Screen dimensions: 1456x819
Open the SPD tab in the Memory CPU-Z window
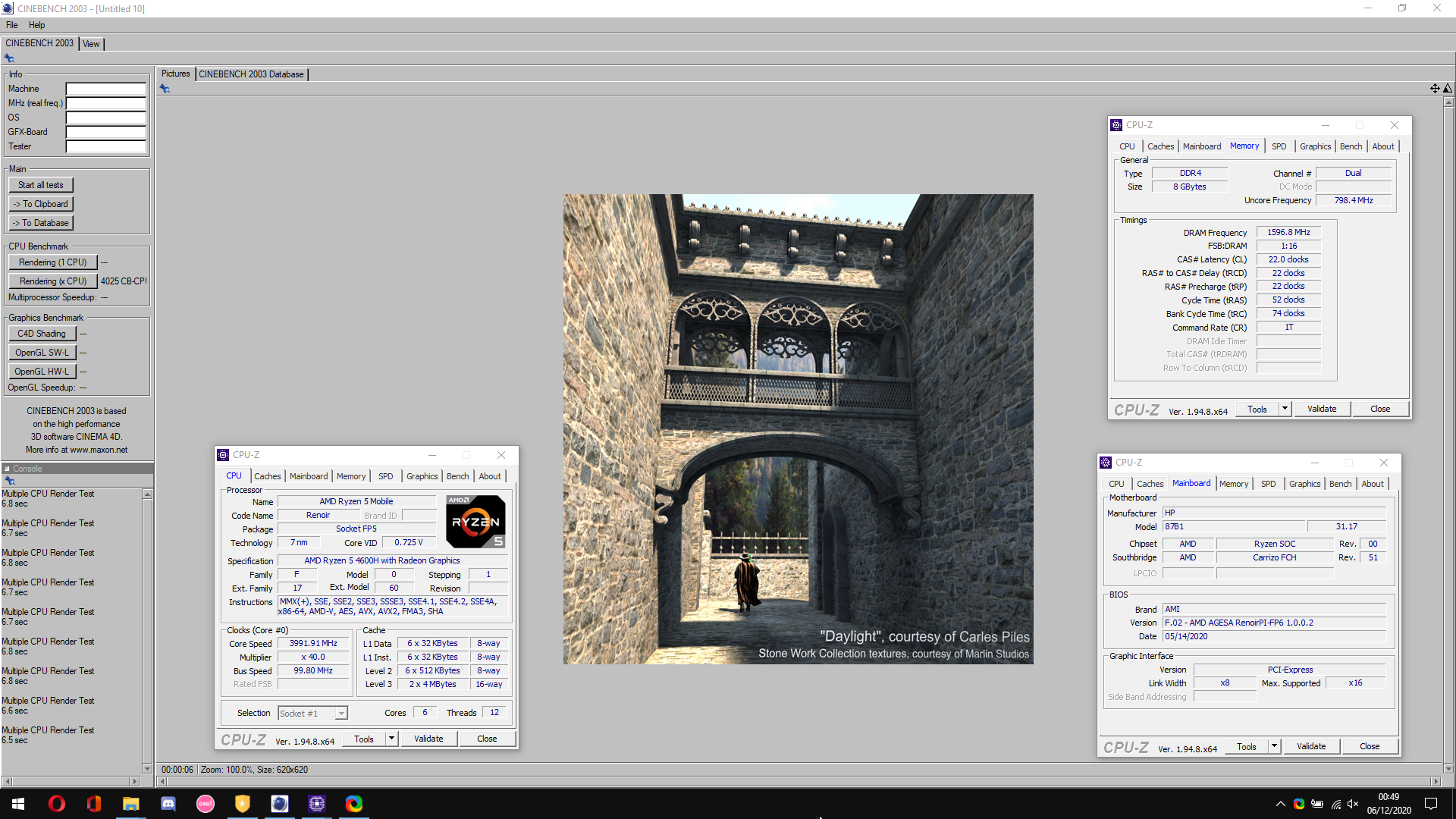[x=1279, y=146]
